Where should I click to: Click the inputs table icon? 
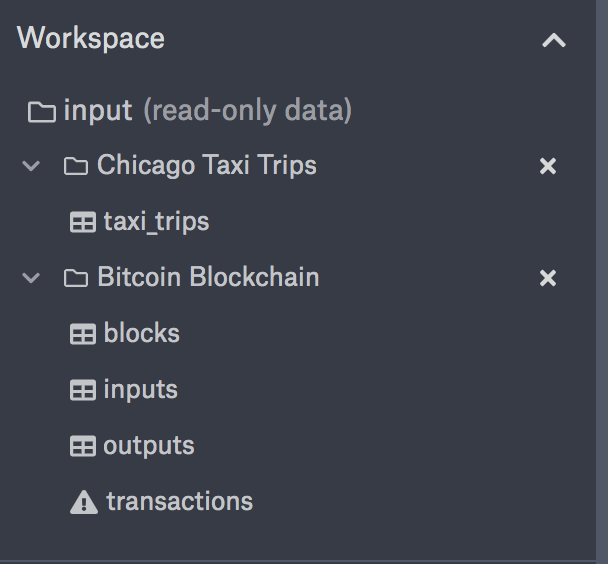83,391
